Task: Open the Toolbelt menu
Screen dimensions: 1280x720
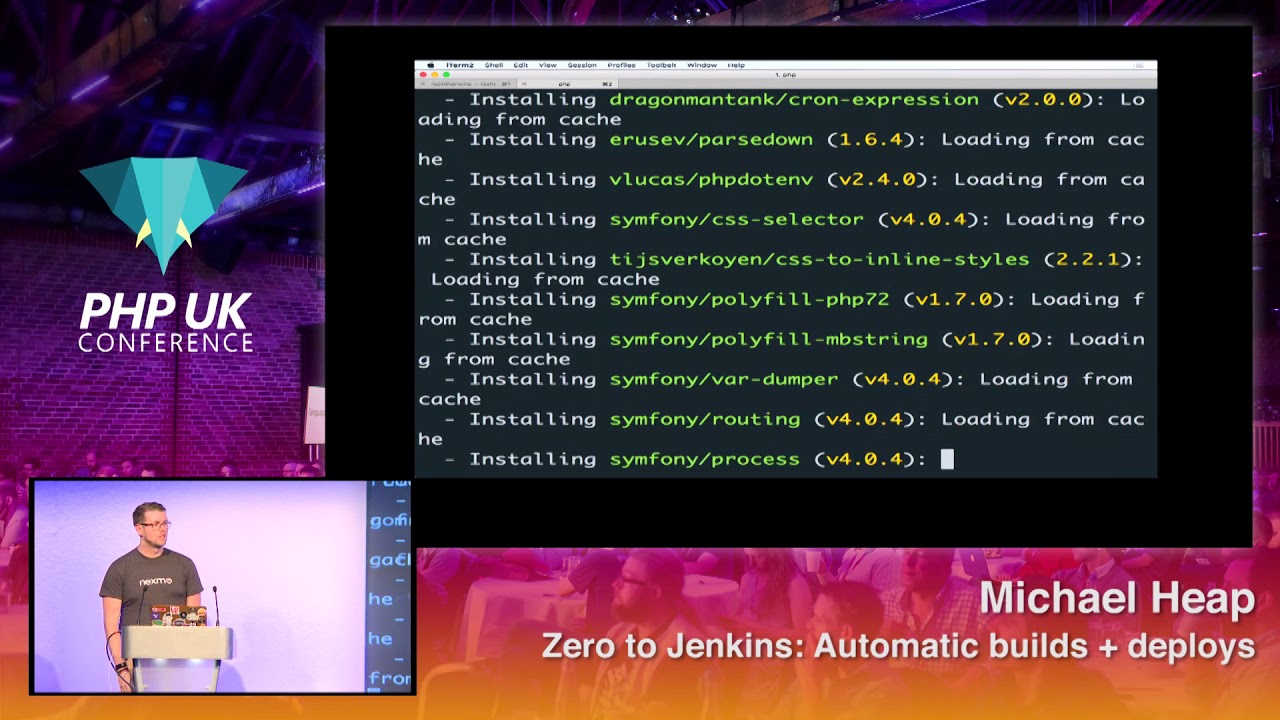Action: (x=661, y=65)
